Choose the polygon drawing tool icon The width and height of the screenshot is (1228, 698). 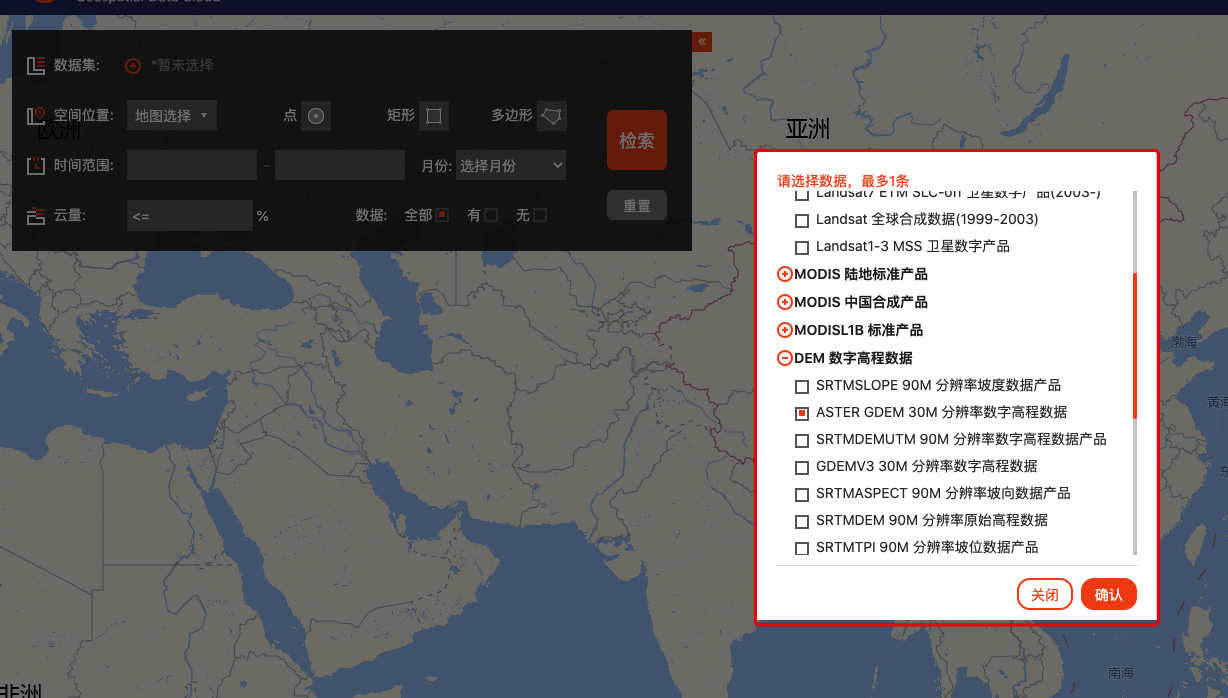tap(552, 116)
